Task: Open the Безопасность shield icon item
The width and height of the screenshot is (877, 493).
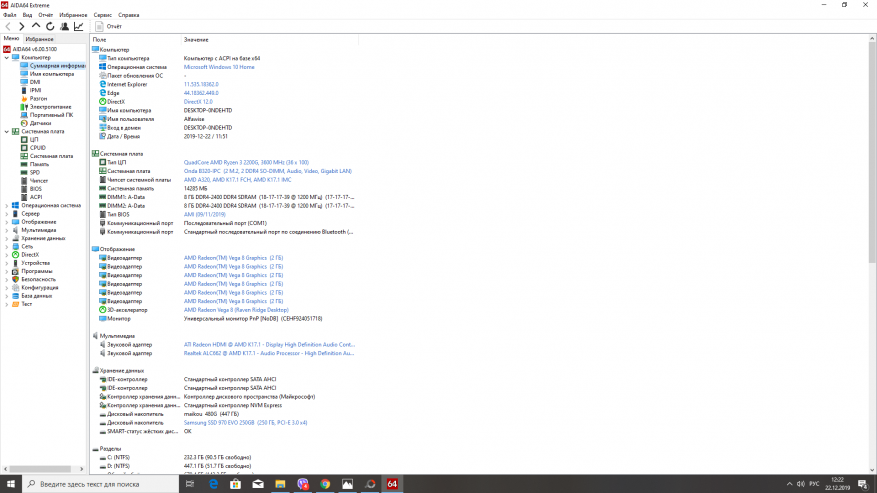Action: coord(16,279)
